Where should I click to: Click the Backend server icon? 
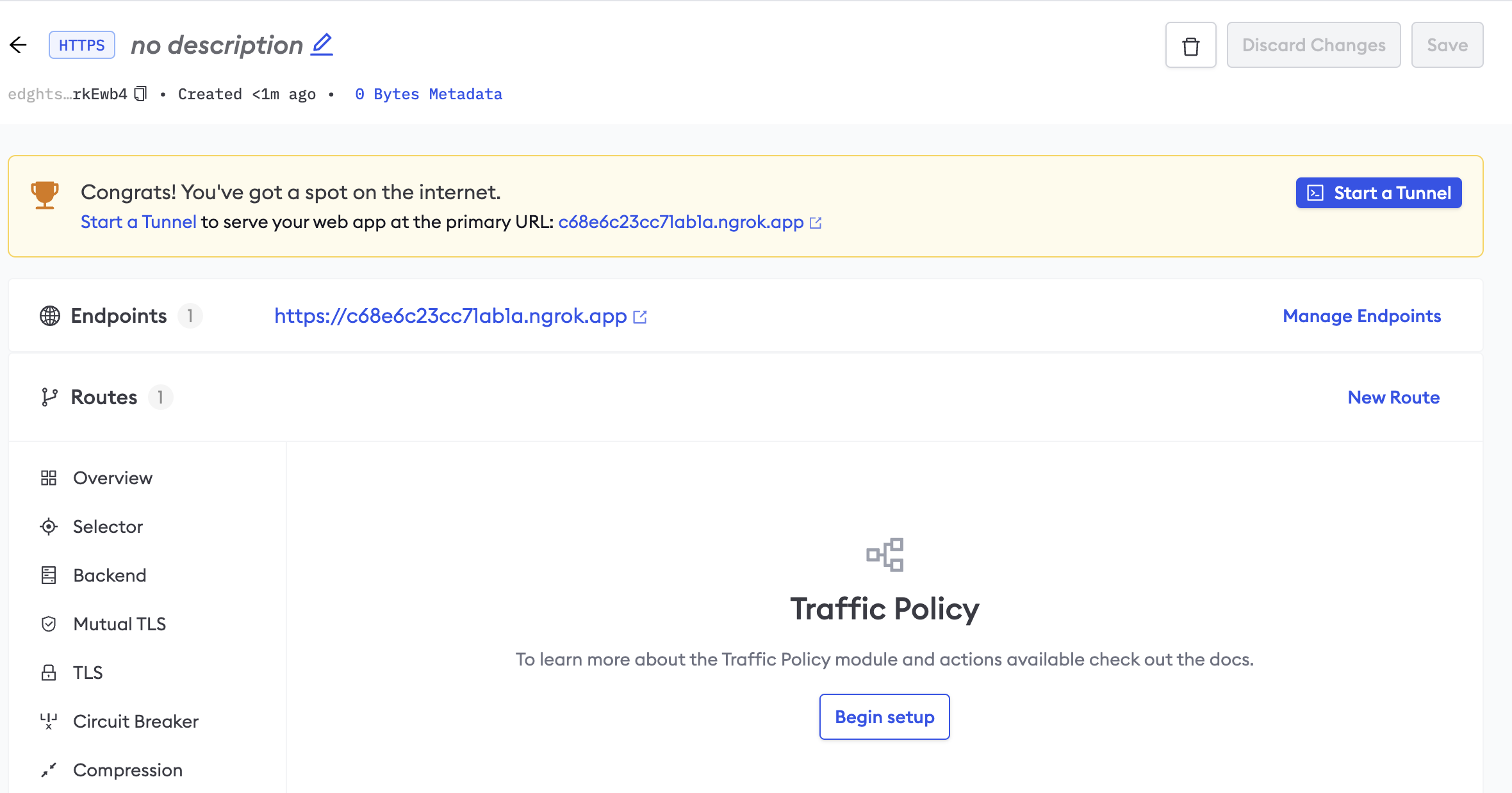[x=49, y=575]
